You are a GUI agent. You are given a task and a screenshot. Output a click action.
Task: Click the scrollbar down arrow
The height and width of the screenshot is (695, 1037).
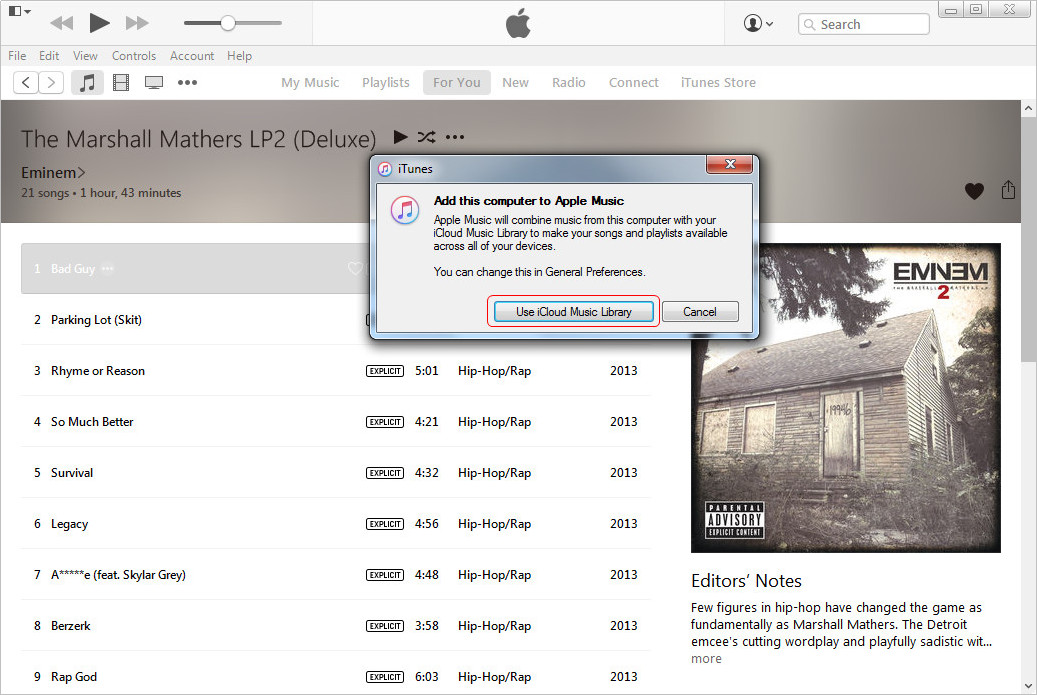click(x=1028, y=686)
